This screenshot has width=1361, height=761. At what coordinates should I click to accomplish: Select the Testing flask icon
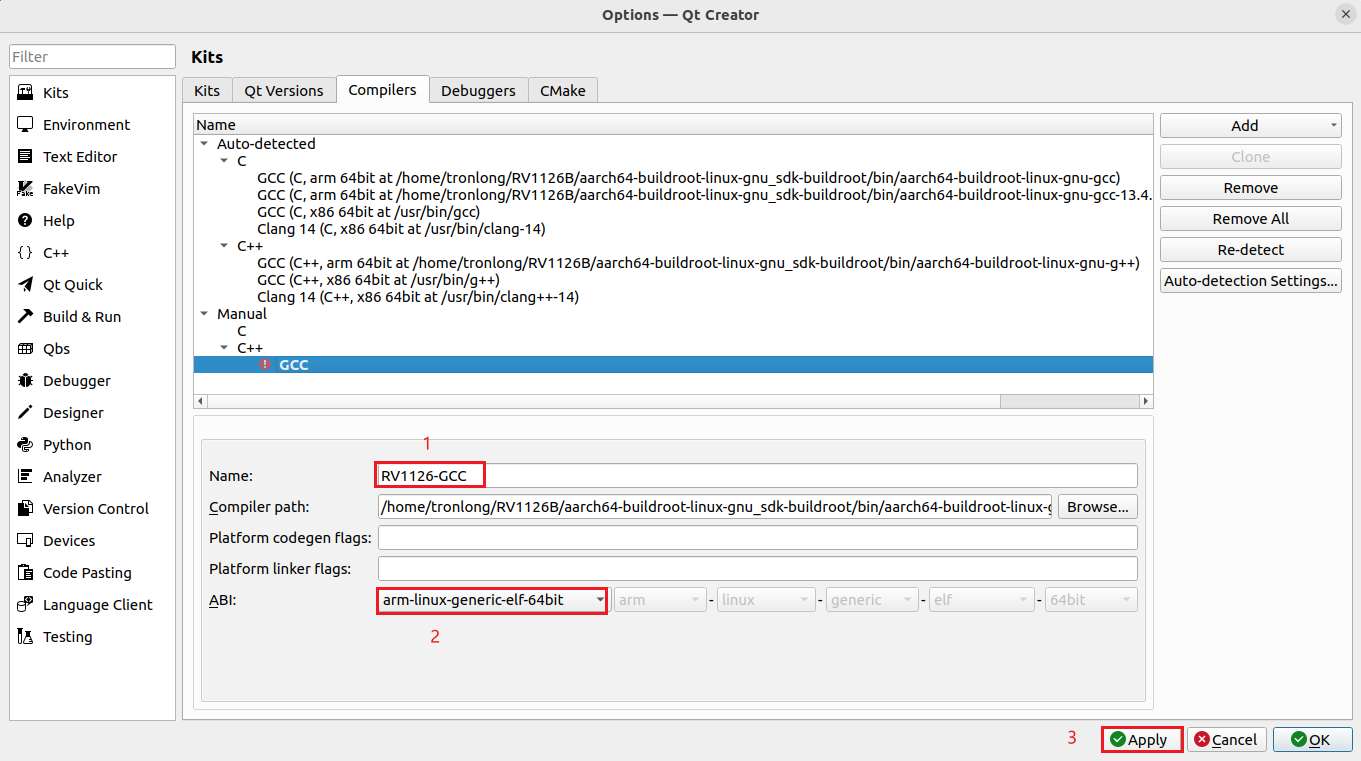pos(26,636)
